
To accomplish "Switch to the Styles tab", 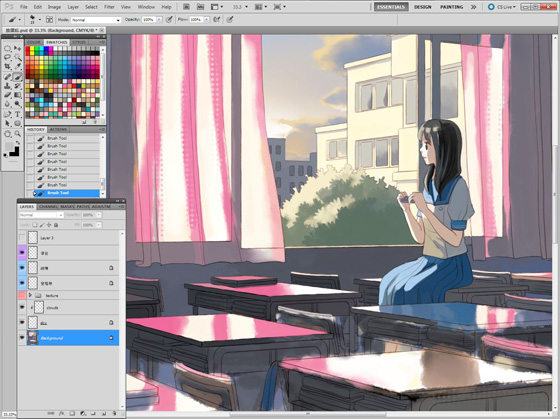I will [79, 42].
